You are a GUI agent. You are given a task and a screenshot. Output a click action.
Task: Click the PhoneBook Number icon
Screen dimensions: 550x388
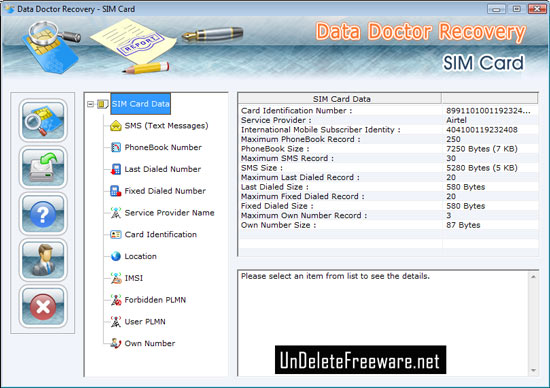click(115, 147)
